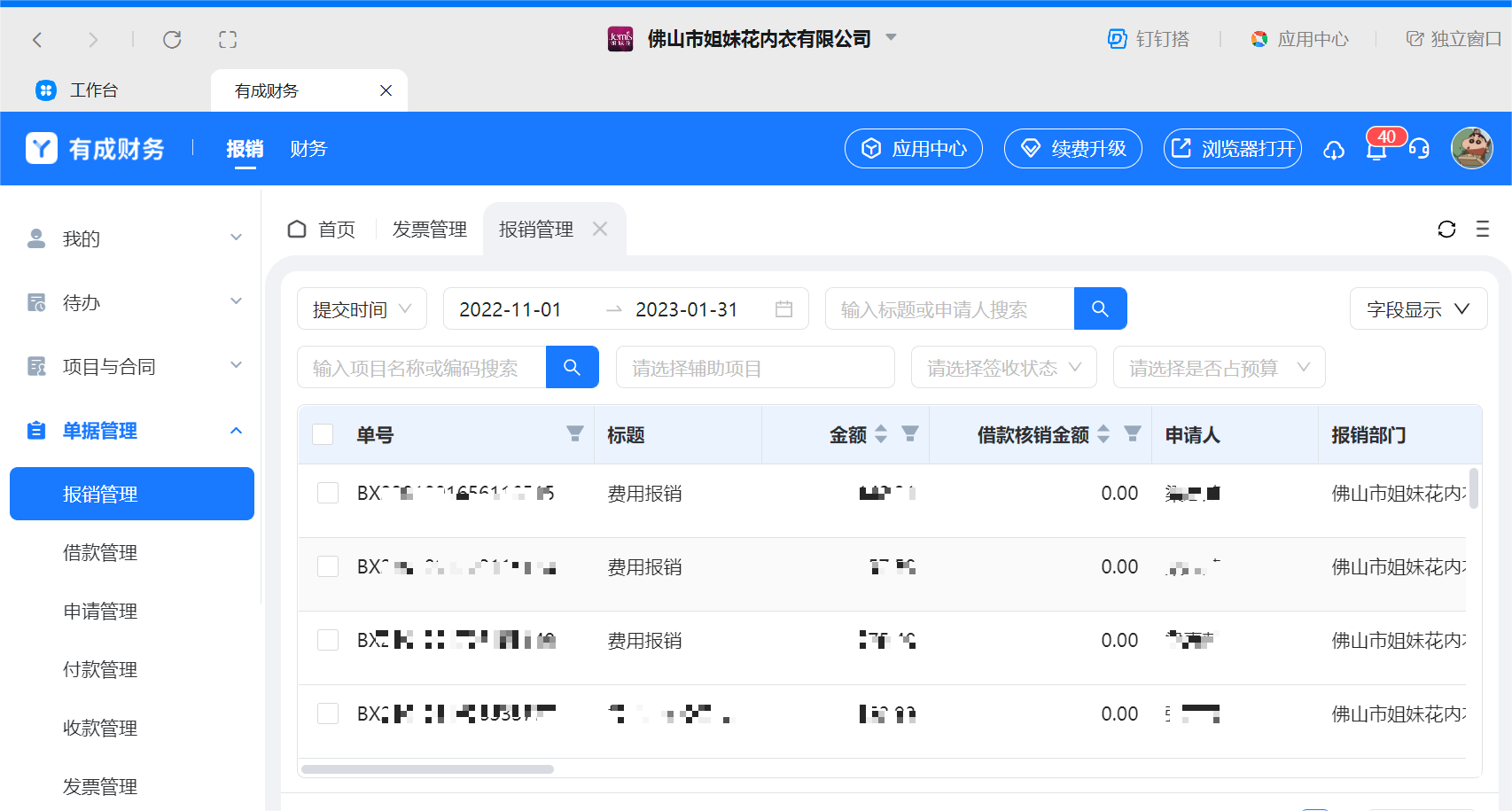Open the 字段显示 dropdown
The width and height of the screenshot is (1512, 811).
tap(1417, 309)
